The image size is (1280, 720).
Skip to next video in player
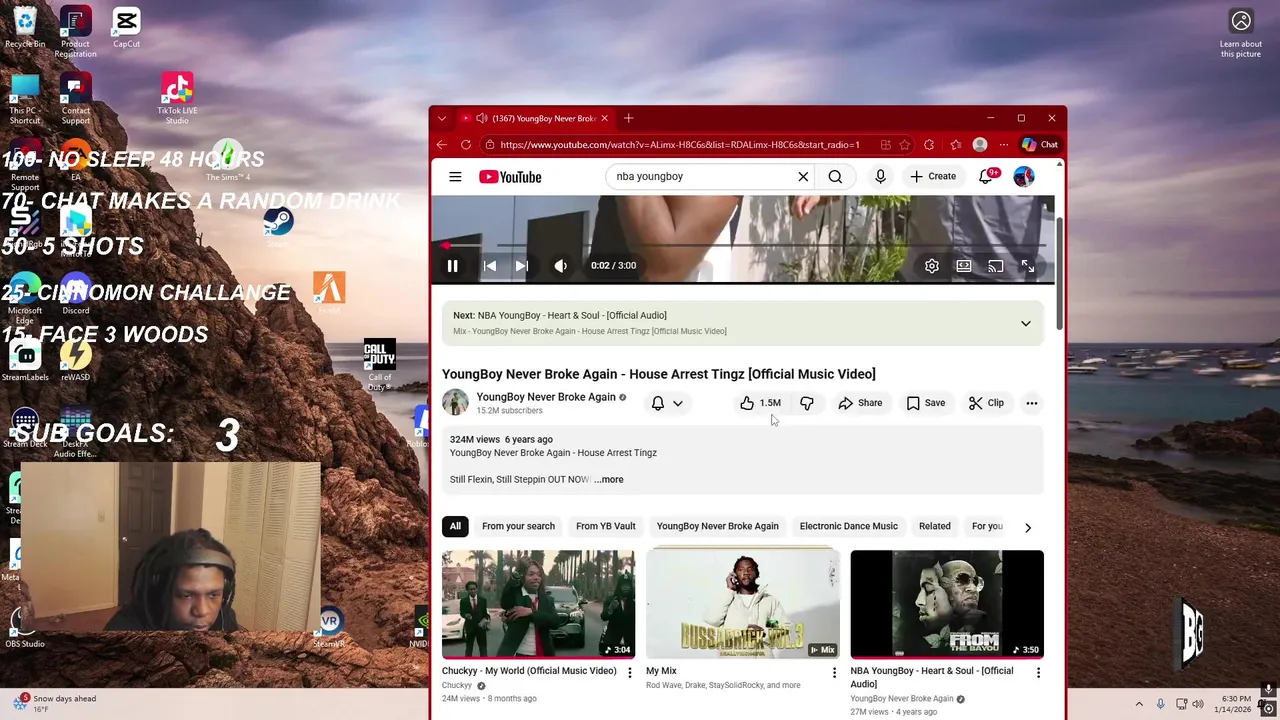(x=522, y=266)
